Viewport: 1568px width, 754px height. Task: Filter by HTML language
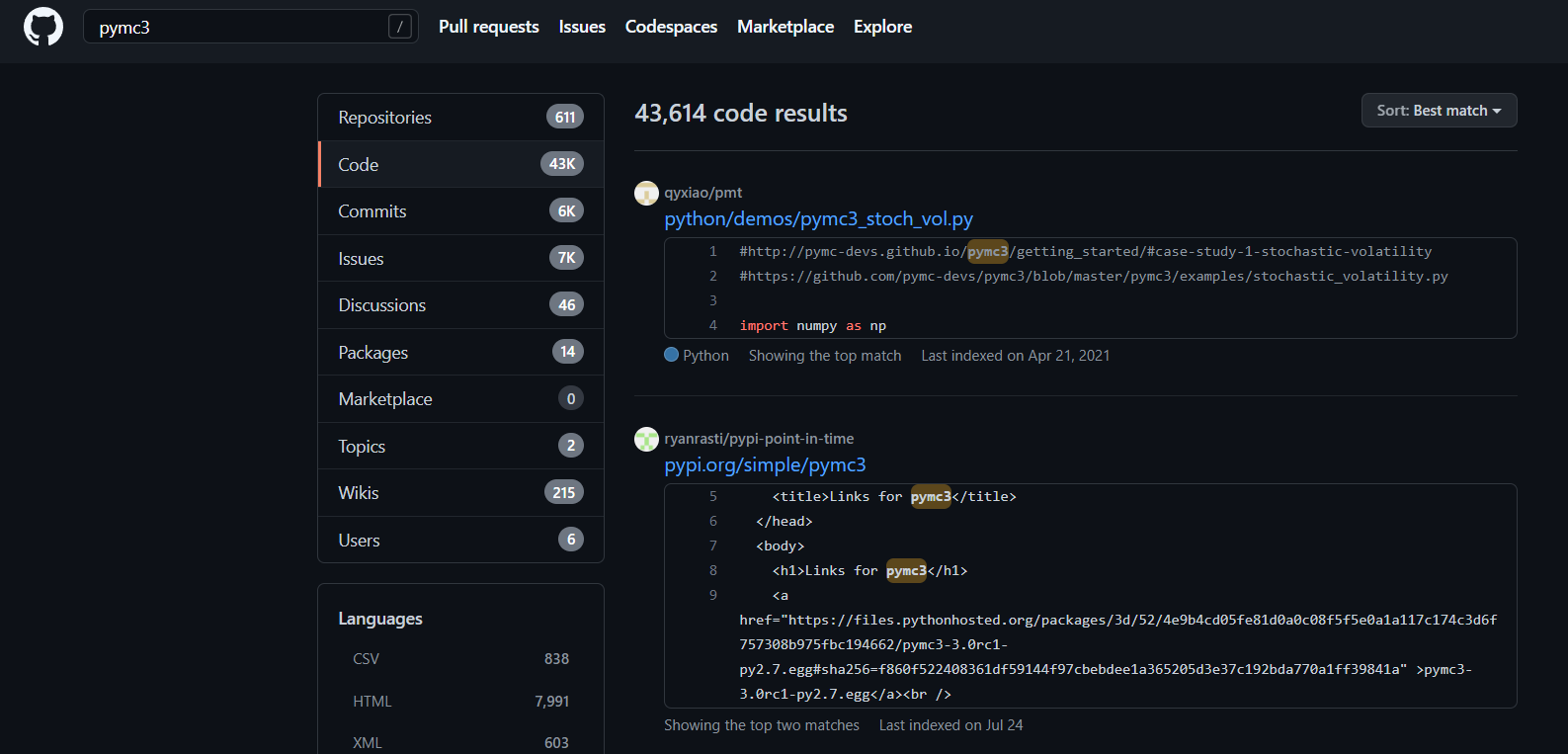[460, 702]
